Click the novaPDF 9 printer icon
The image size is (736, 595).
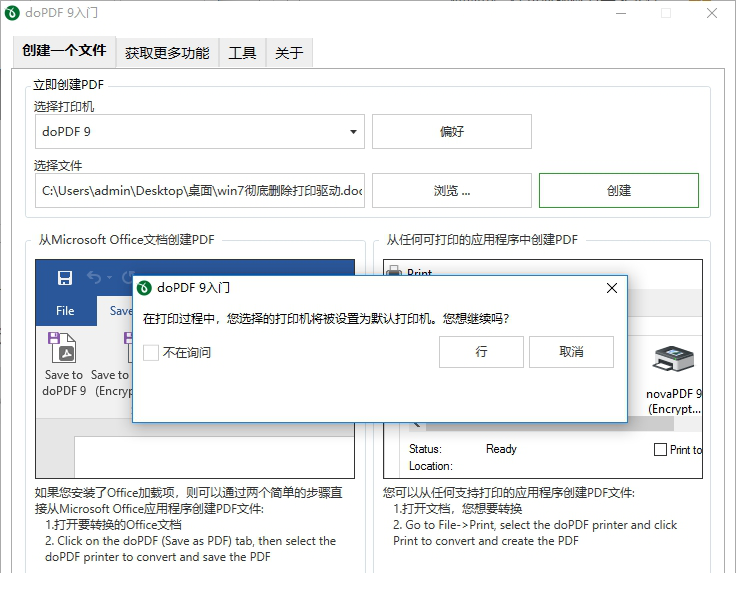pos(673,359)
